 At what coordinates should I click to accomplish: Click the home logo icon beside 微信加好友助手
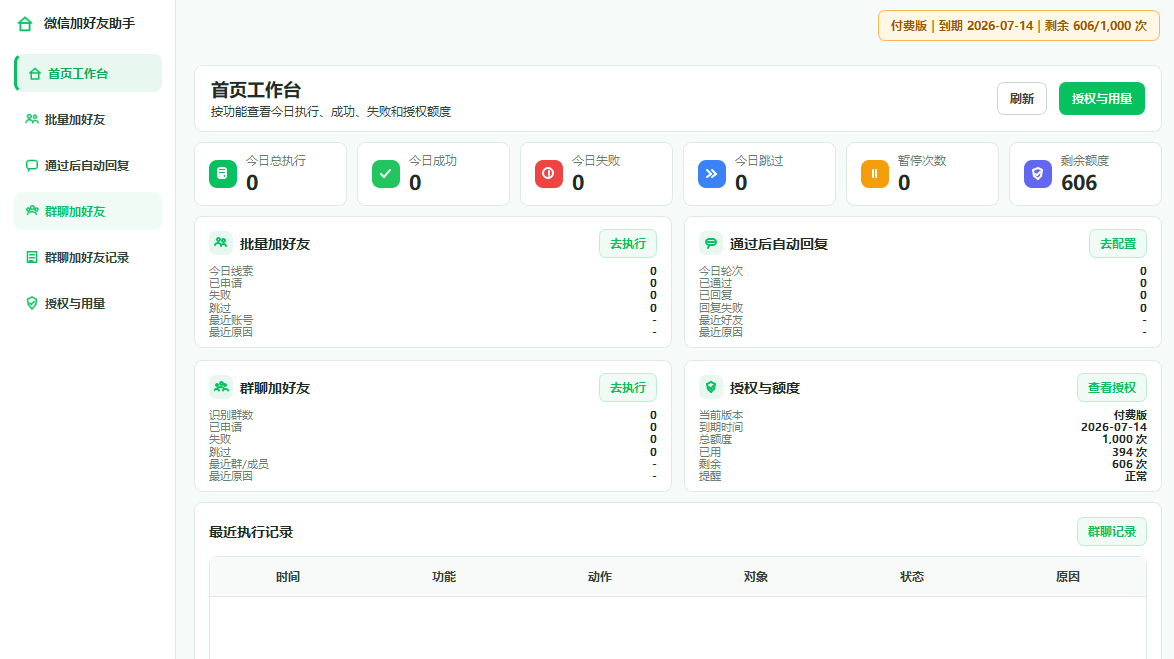(x=25, y=24)
